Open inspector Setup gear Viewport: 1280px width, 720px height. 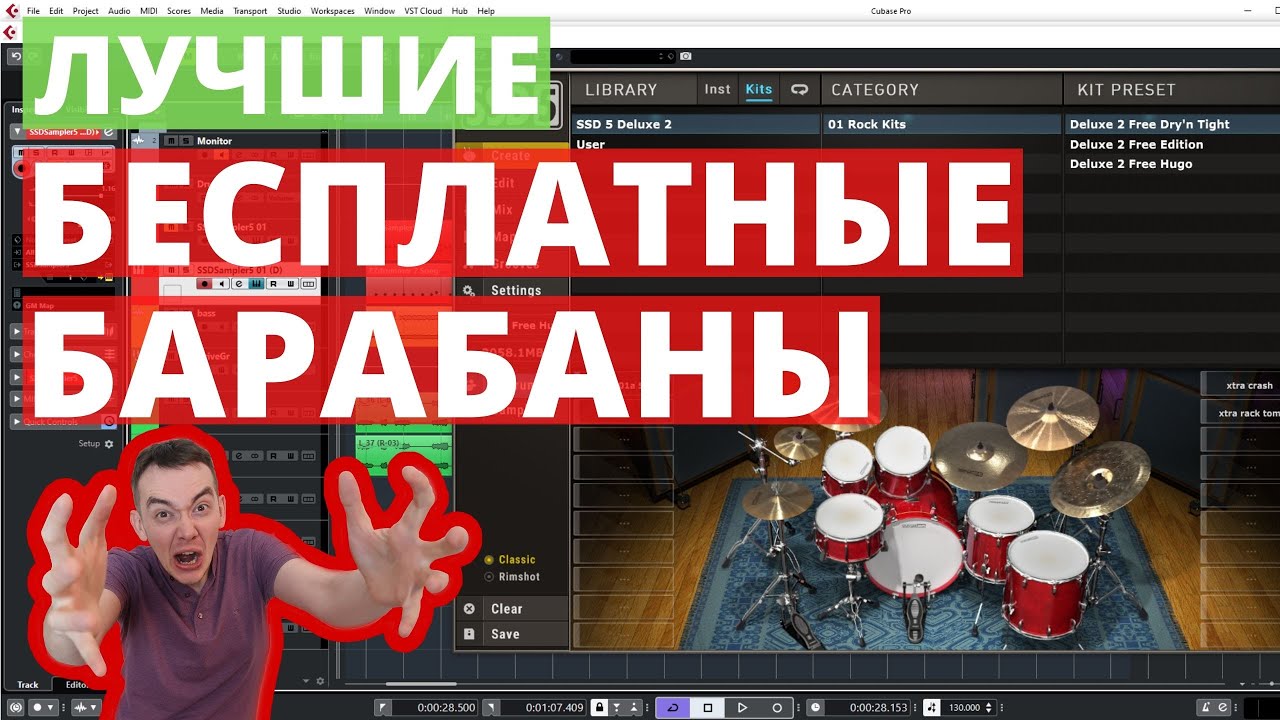coord(109,444)
